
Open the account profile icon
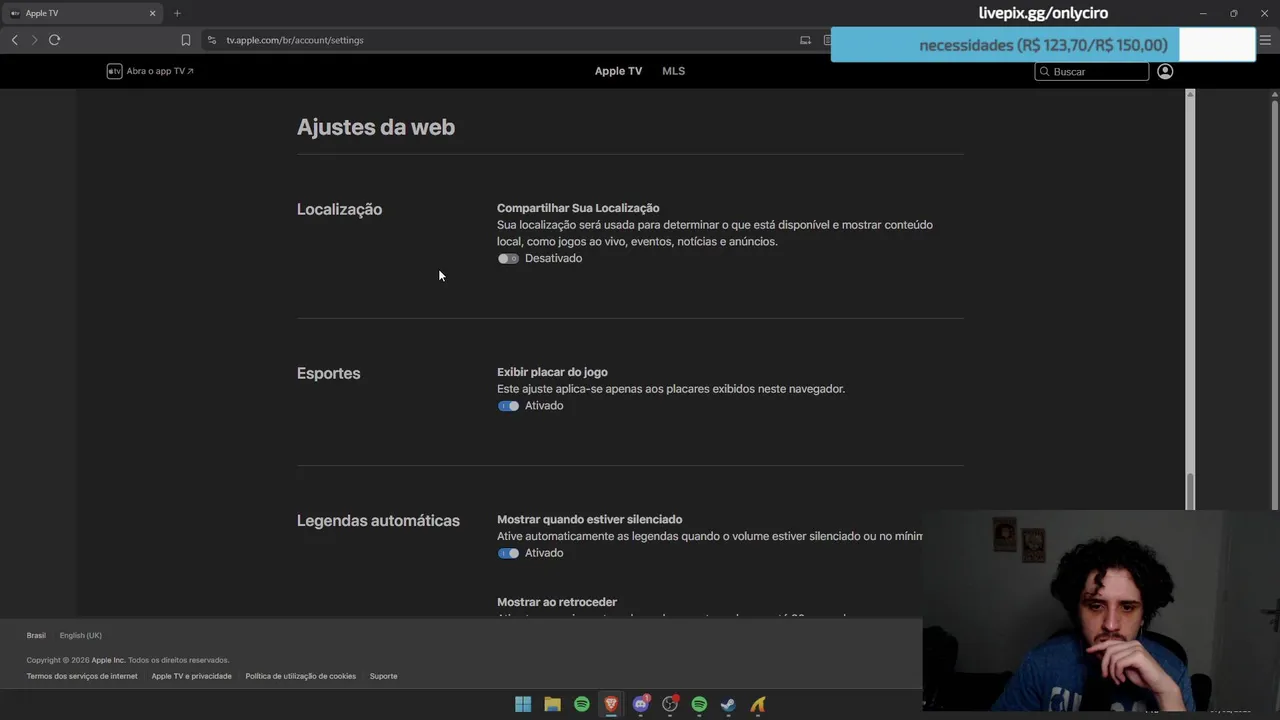coord(1165,71)
